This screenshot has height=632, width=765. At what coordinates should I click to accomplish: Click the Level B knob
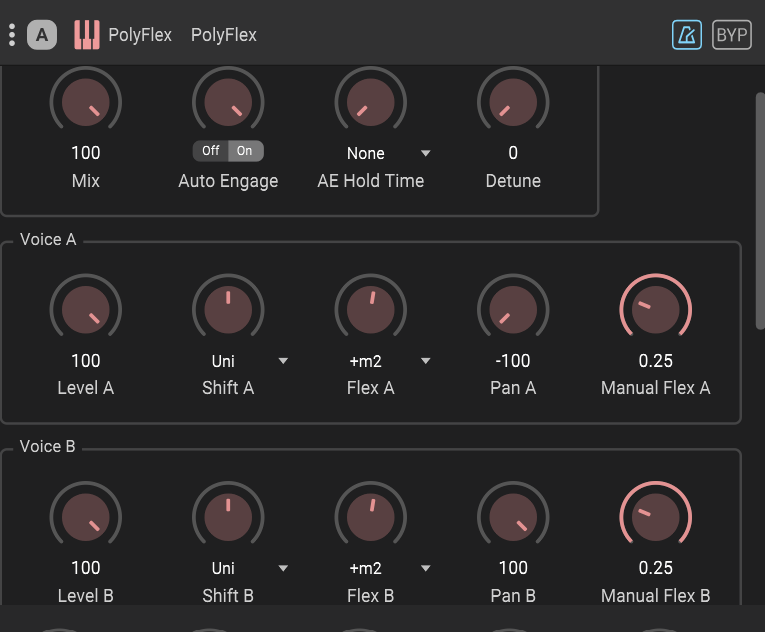[x=86, y=517]
